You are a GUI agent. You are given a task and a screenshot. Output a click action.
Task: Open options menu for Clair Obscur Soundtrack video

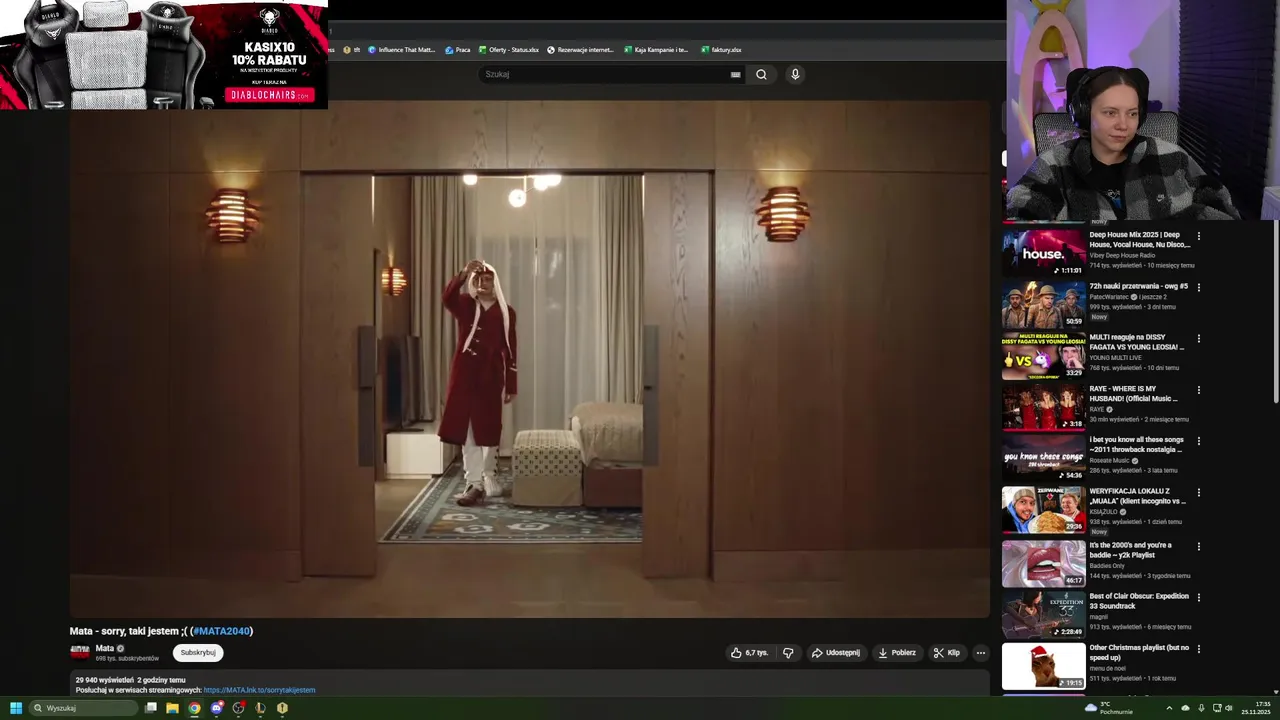tap(1199, 598)
